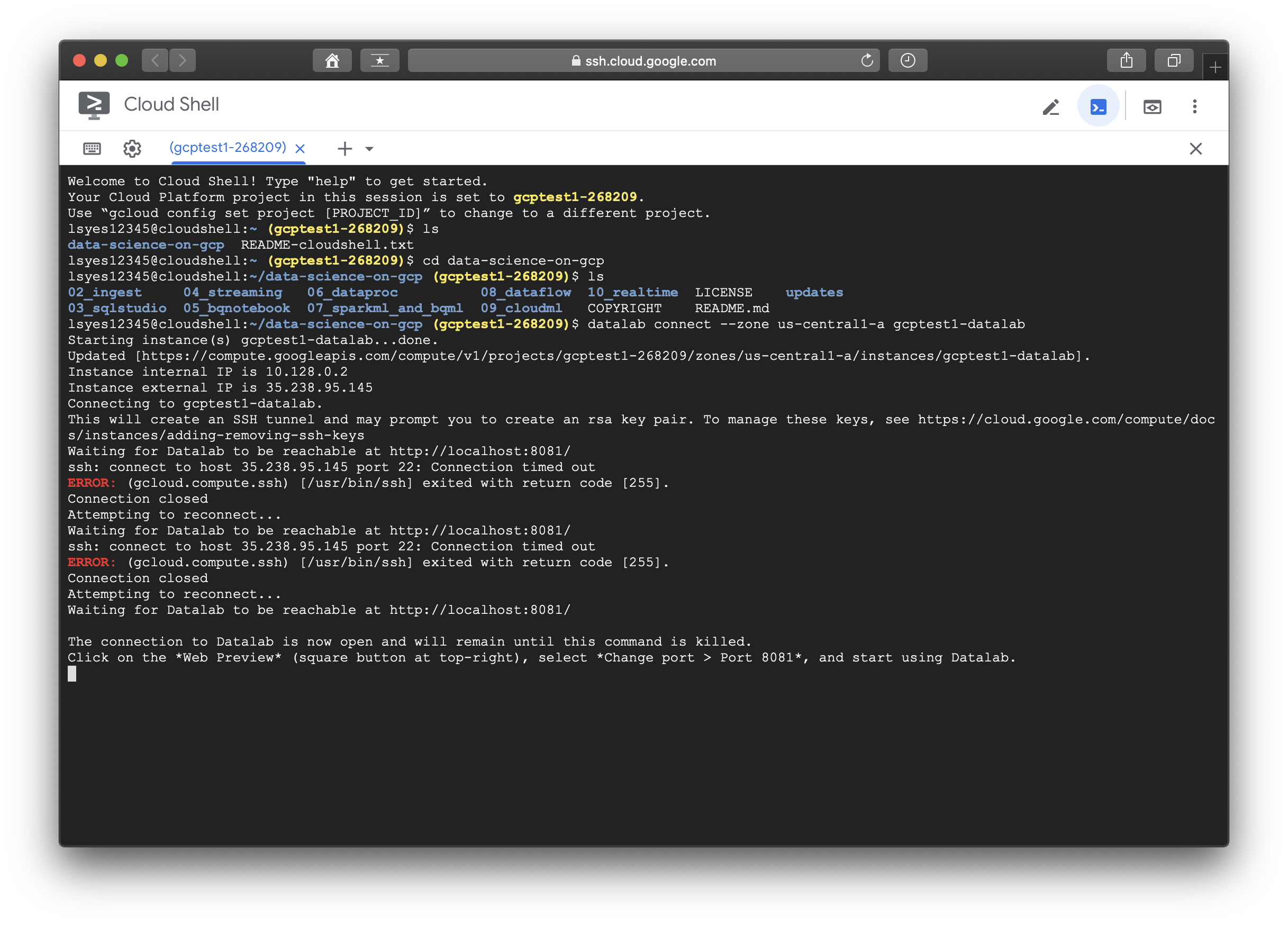Click the yellow gcptest1-268209 project ID in welcome message
The height and width of the screenshot is (925, 1288).
[x=575, y=197]
